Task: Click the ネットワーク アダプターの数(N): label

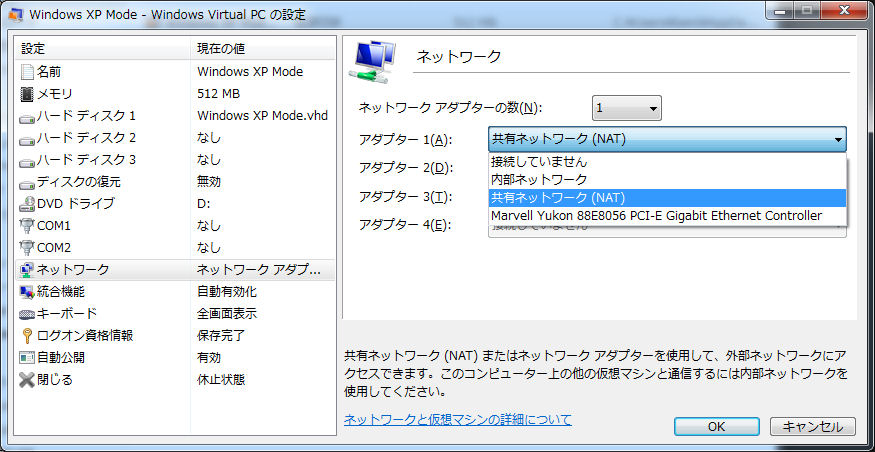Action: click(450, 108)
